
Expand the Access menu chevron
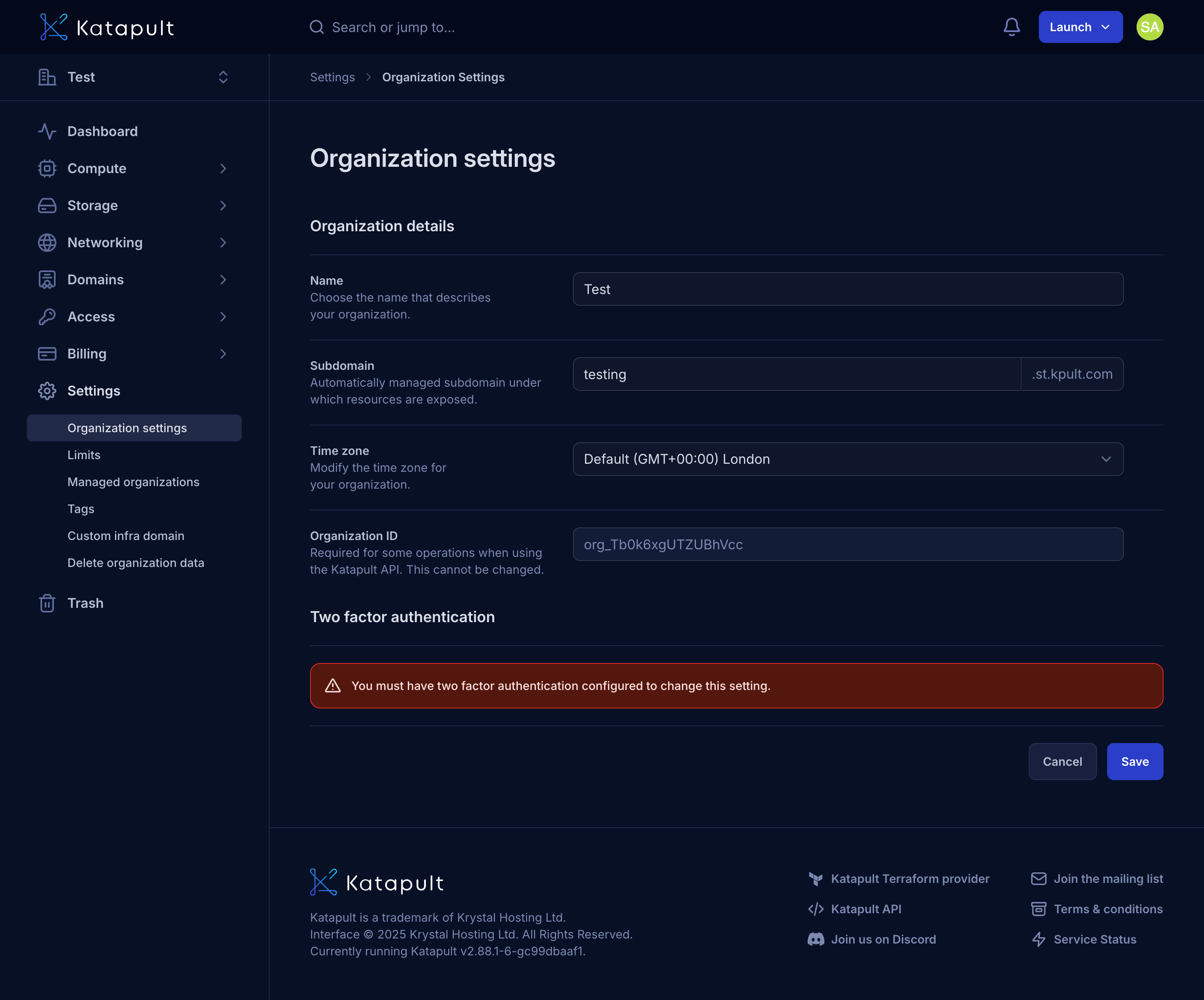[x=223, y=316]
